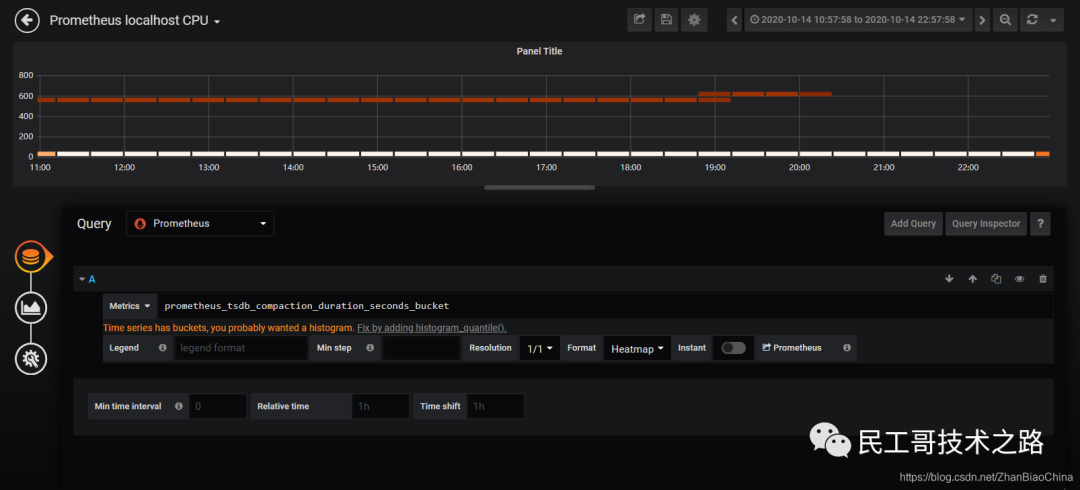Show Min time interval info icon

click(179, 406)
